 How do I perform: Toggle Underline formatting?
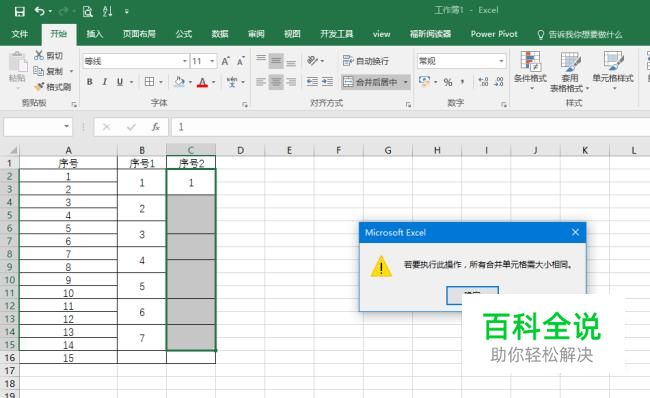(120, 82)
